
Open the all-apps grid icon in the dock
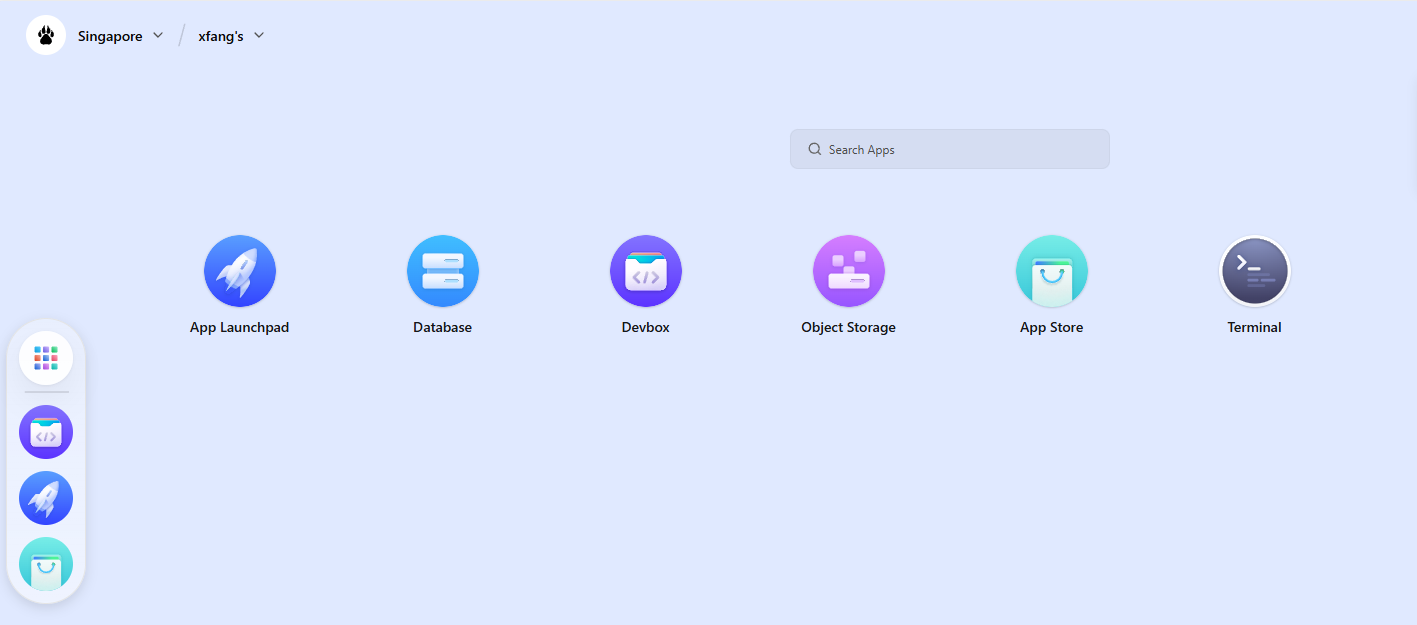[46, 358]
